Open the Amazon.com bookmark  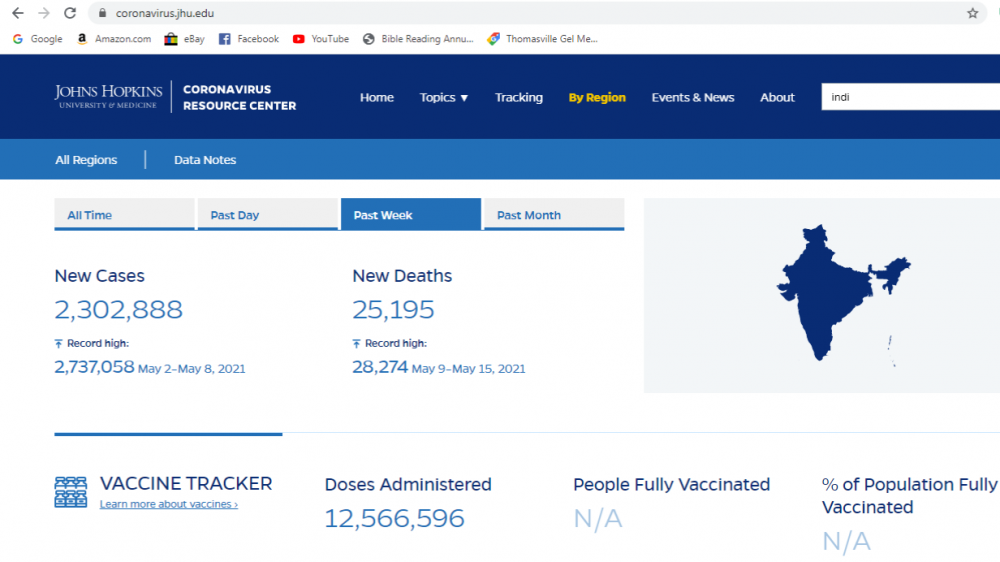pos(113,39)
